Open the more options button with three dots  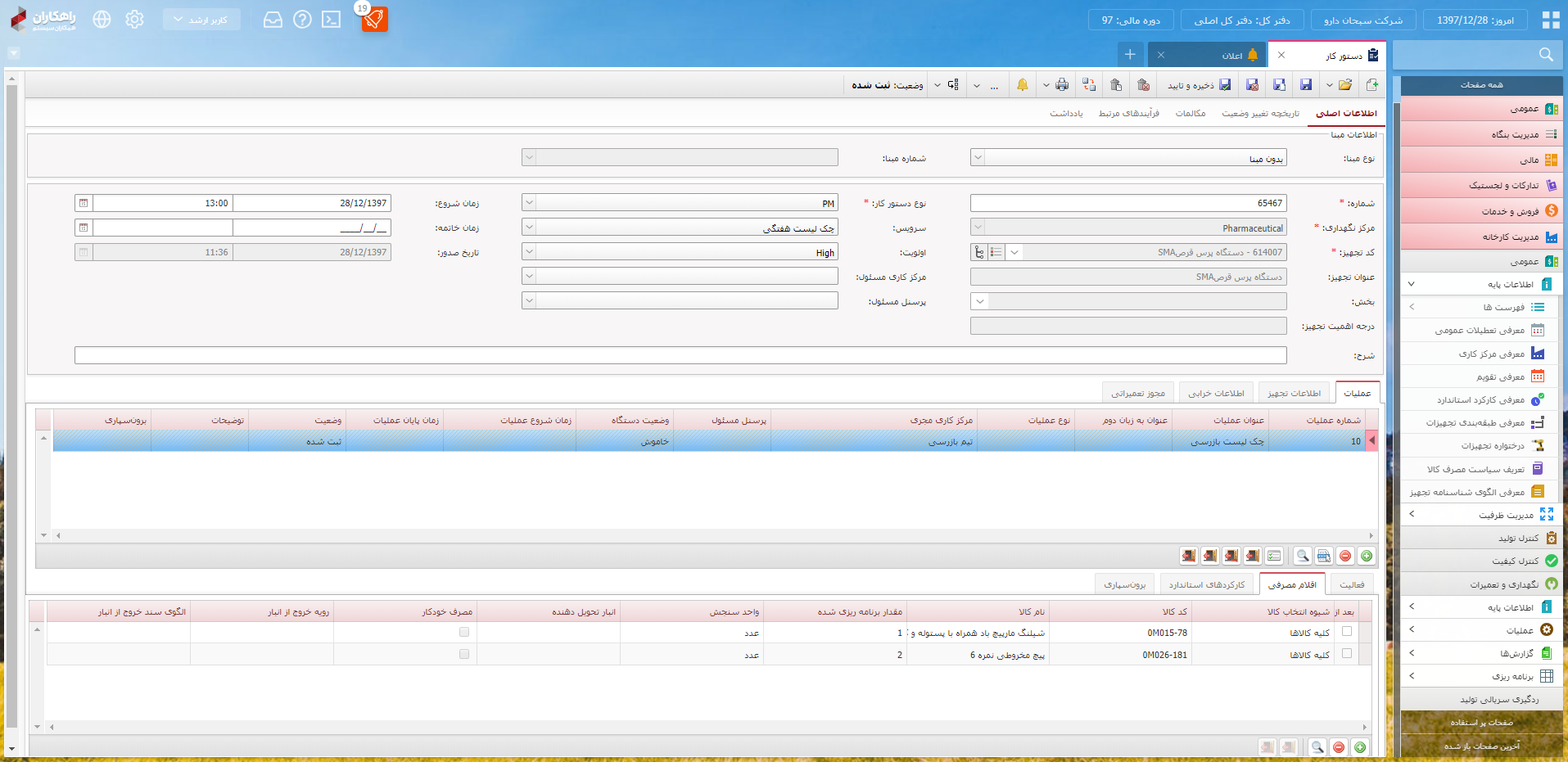(994, 85)
